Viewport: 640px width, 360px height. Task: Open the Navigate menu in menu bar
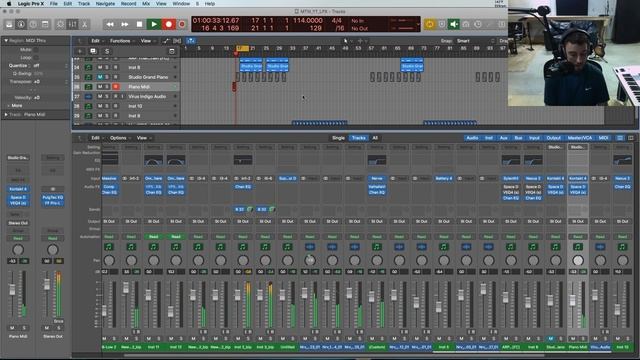point(105,4)
